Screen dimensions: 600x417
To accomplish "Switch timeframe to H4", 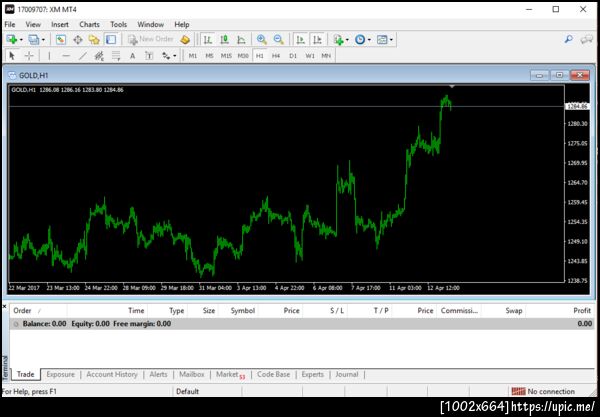I will coord(276,56).
